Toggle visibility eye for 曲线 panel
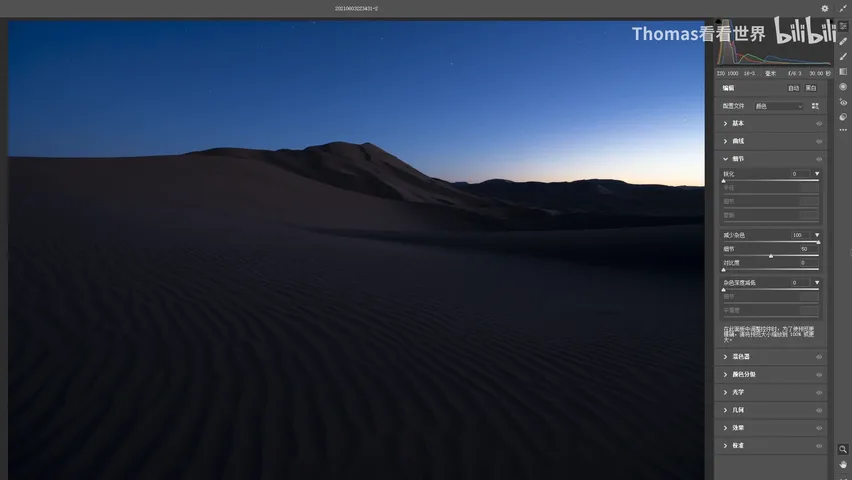The height and width of the screenshot is (480, 852). click(819, 141)
